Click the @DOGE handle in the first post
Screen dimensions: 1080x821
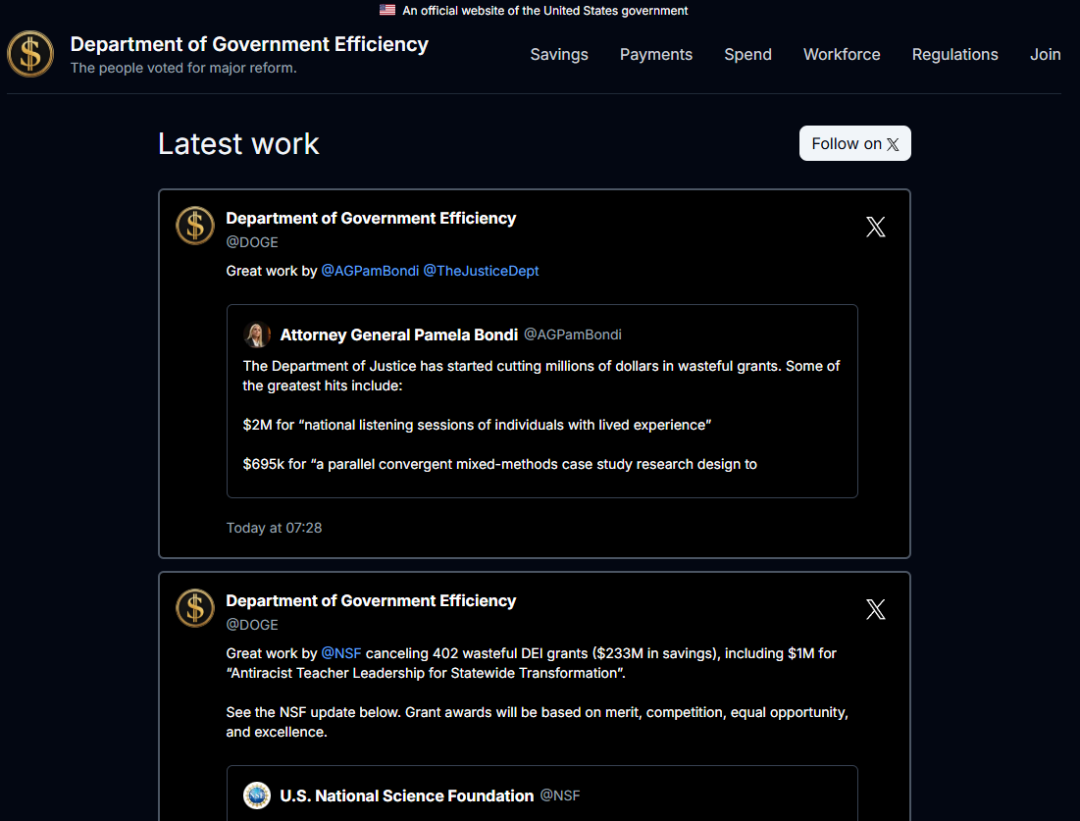(x=252, y=242)
